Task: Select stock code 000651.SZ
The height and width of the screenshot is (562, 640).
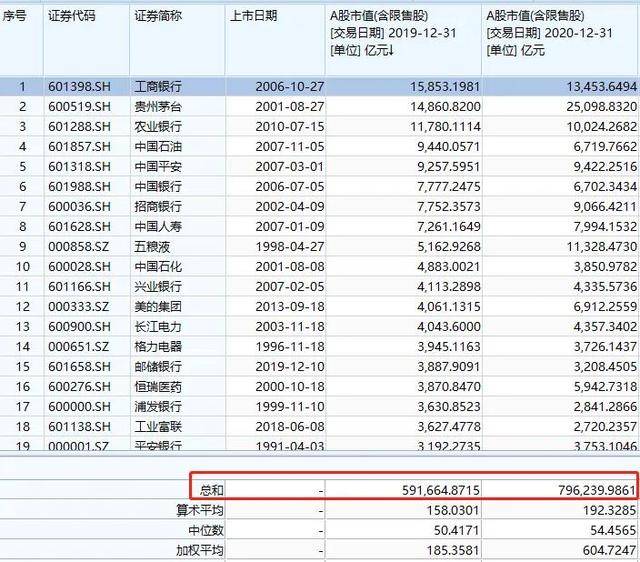Action: click(78, 347)
